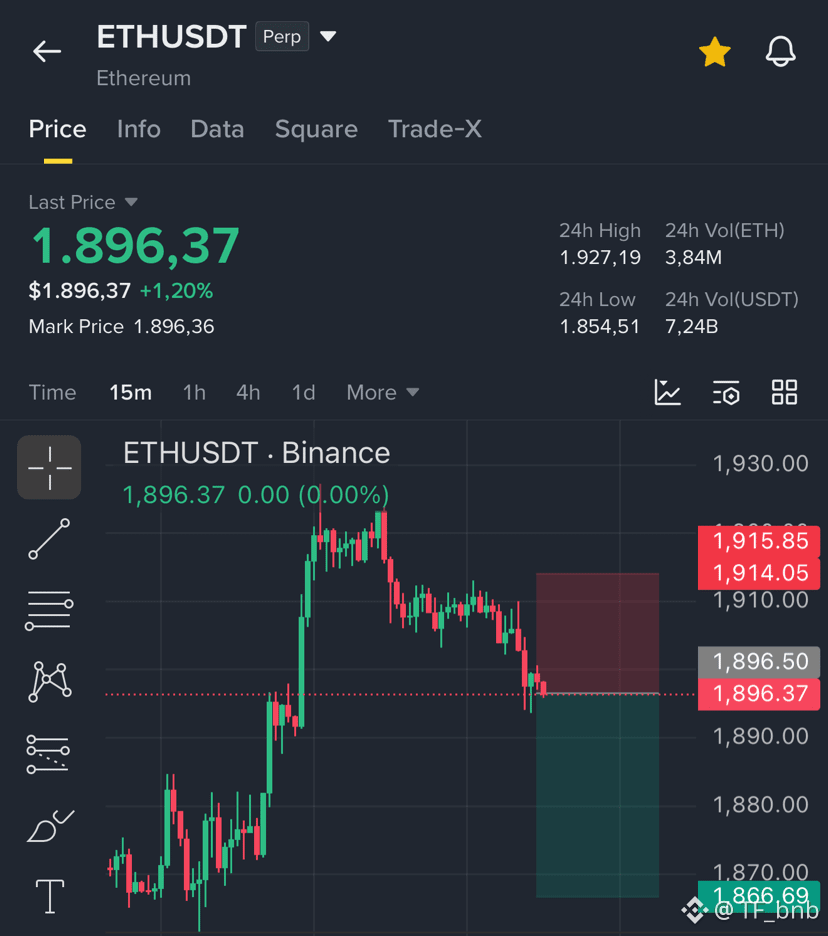Select the text annotation tool
The height and width of the screenshot is (936, 828).
(x=50, y=897)
